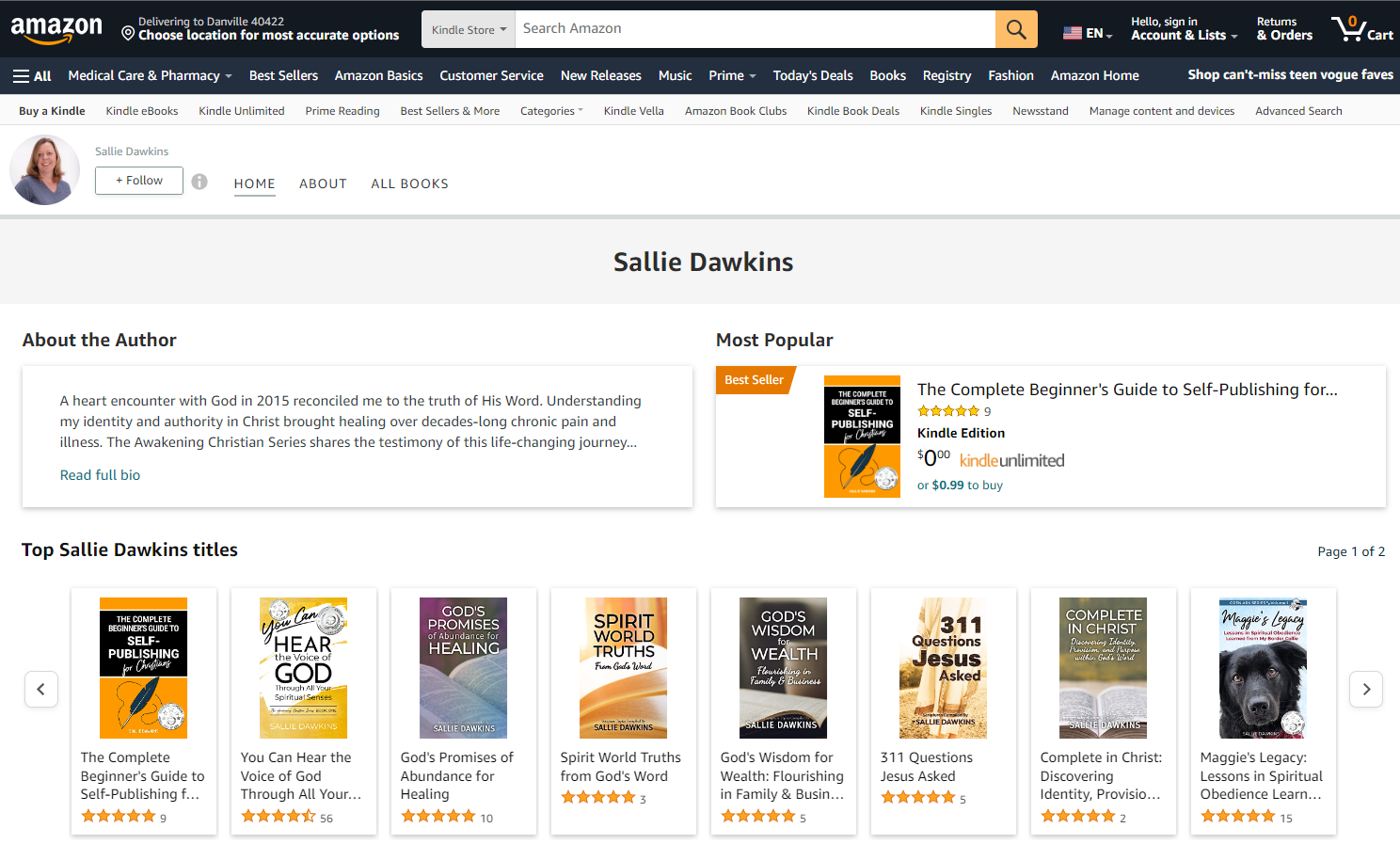Viewport: 1400px width, 860px height.
Task: Open Prime Reading link
Action: (x=342, y=111)
